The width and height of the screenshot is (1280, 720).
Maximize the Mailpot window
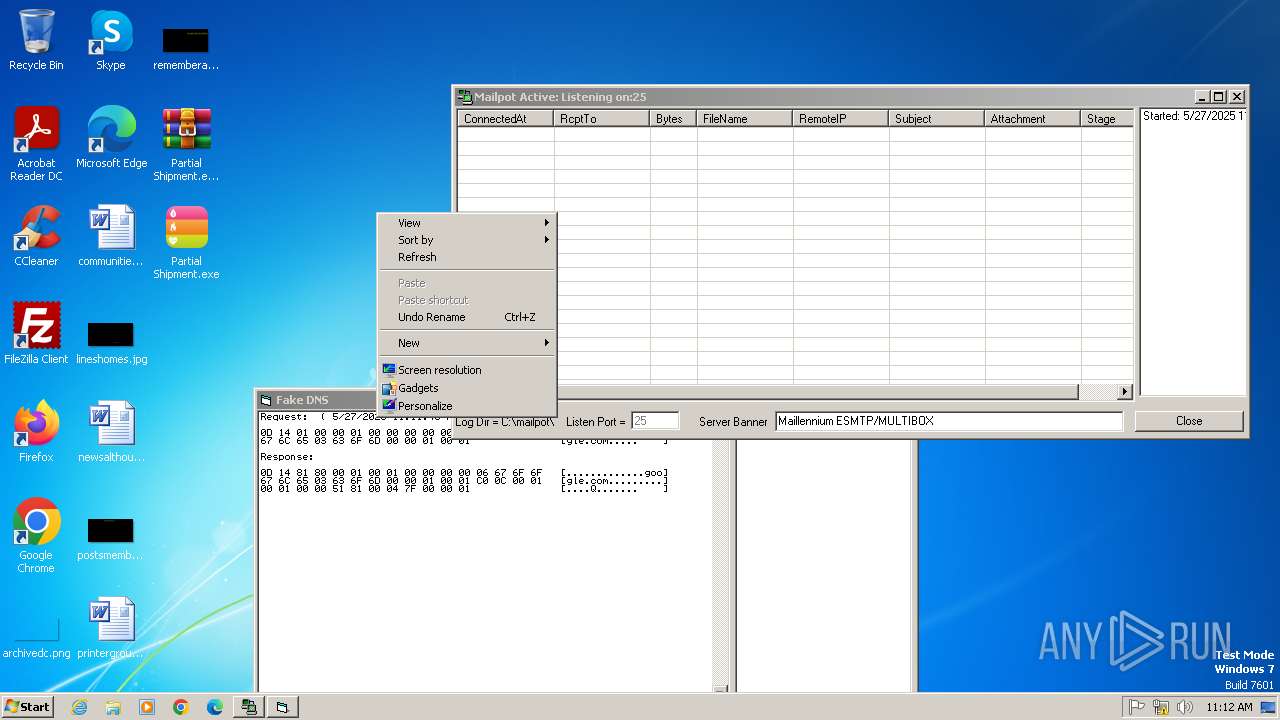point(1218,97)
